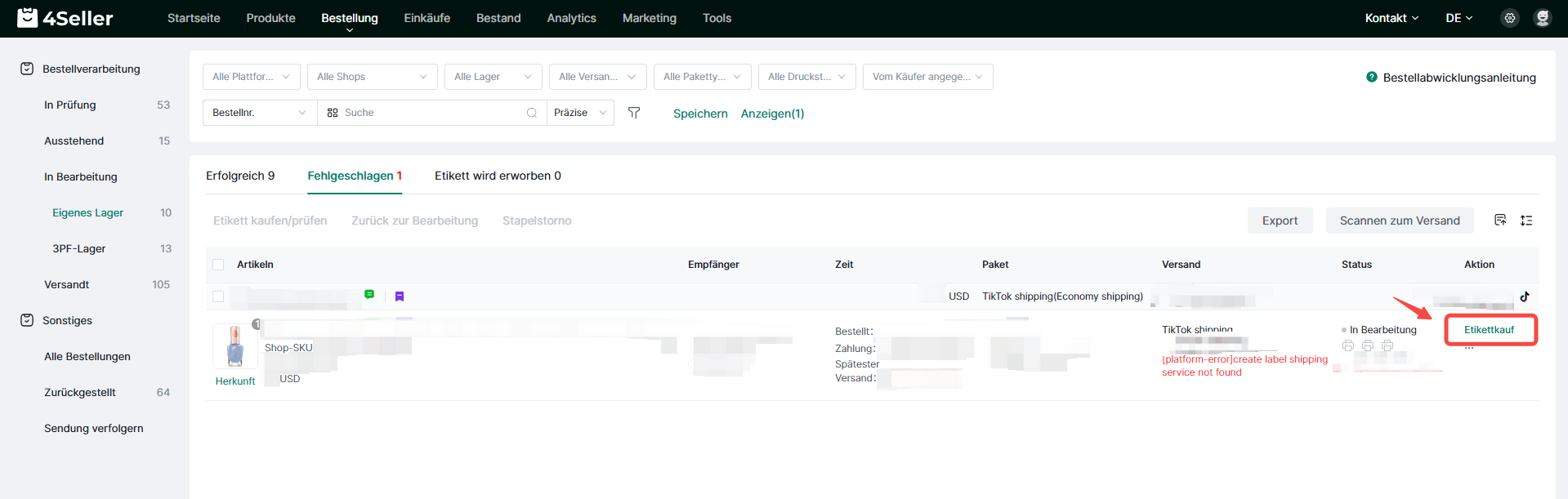Click the nail polish product thumbnail
This screenshot has width=1568, height=499.
click(235, 345)
